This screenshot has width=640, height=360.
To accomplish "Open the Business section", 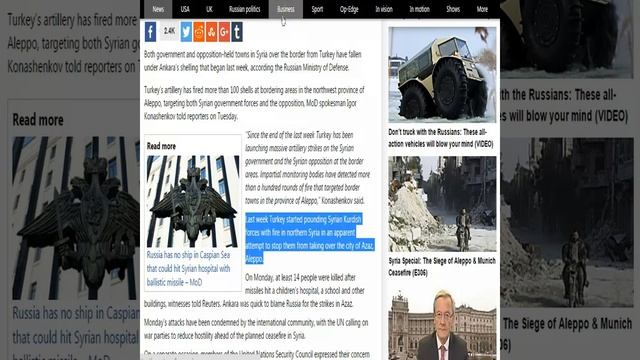I will [x=286, y=9].
